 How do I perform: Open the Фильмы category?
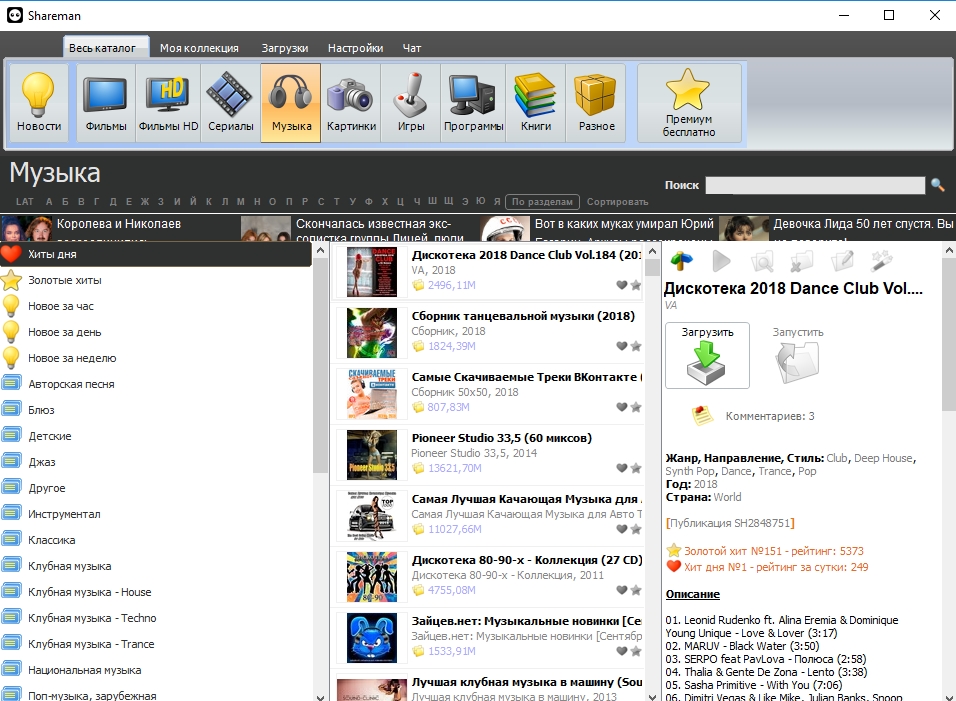click(106, 102)
